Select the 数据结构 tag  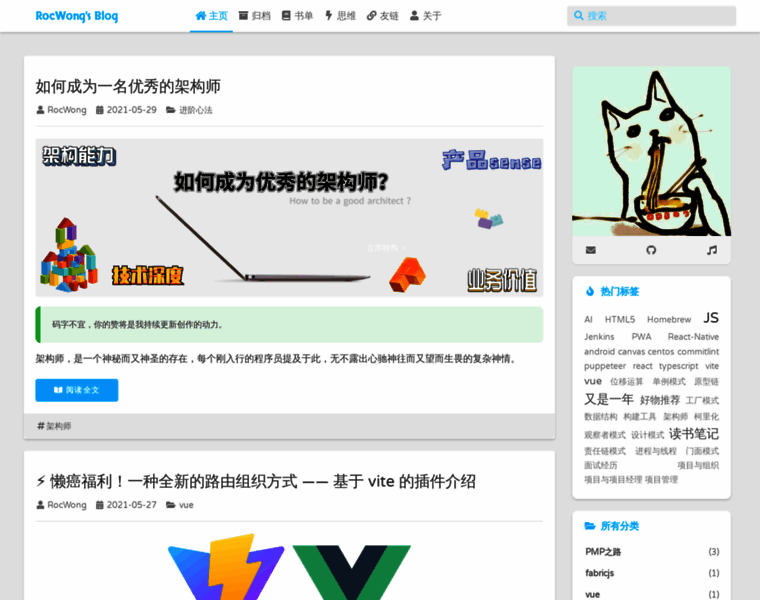click(x=601, y=417)
